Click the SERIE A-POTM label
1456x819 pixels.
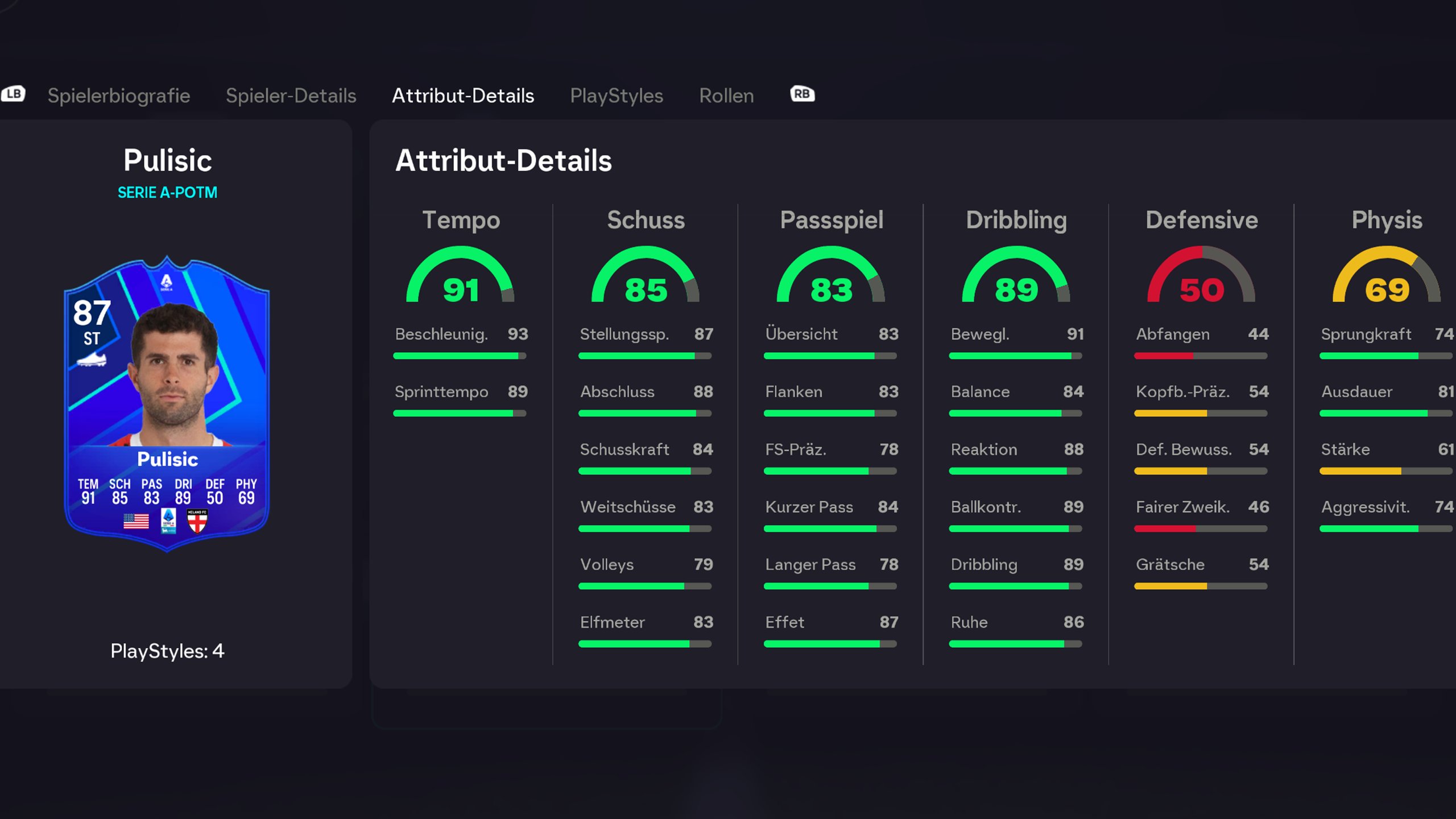pos(167,193)
